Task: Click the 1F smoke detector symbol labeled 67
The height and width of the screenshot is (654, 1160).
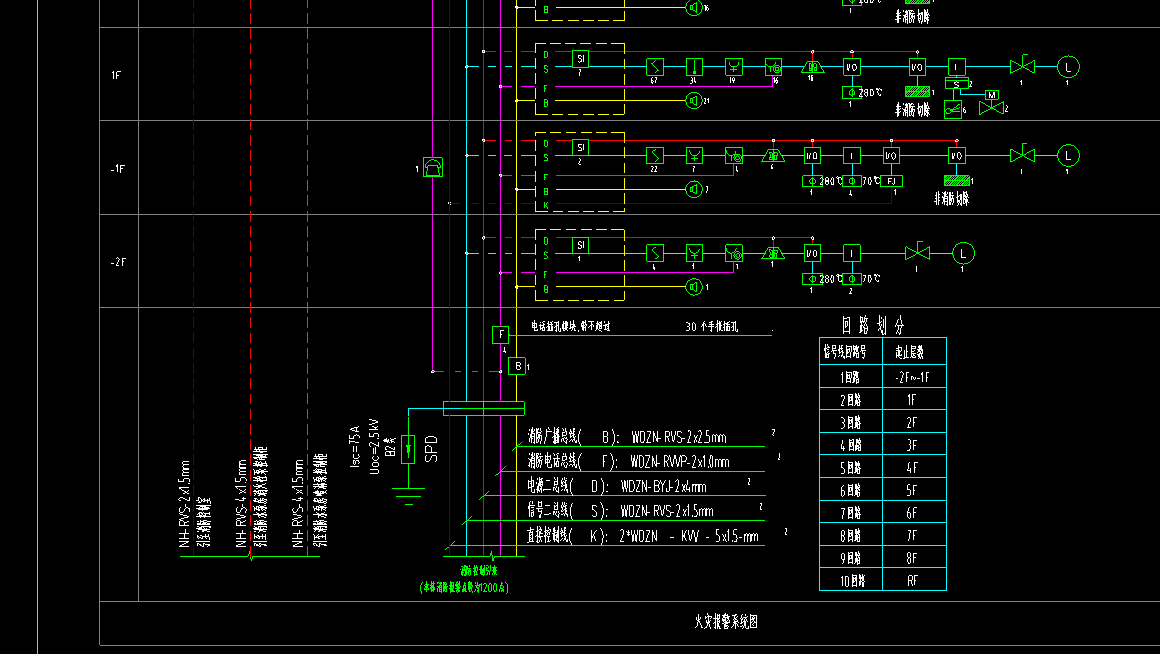Action: pos(655,67)
